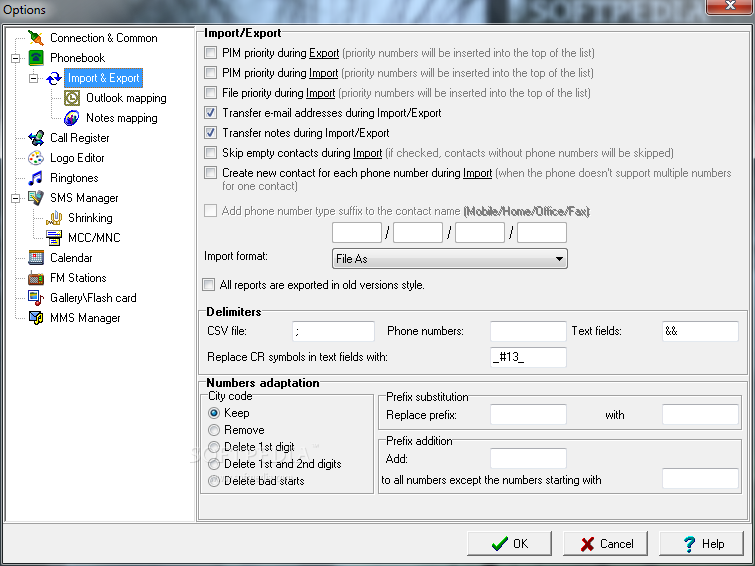Click the SMS Manager icon
This screenshot has height=566, width=755.
coord(36,198)
